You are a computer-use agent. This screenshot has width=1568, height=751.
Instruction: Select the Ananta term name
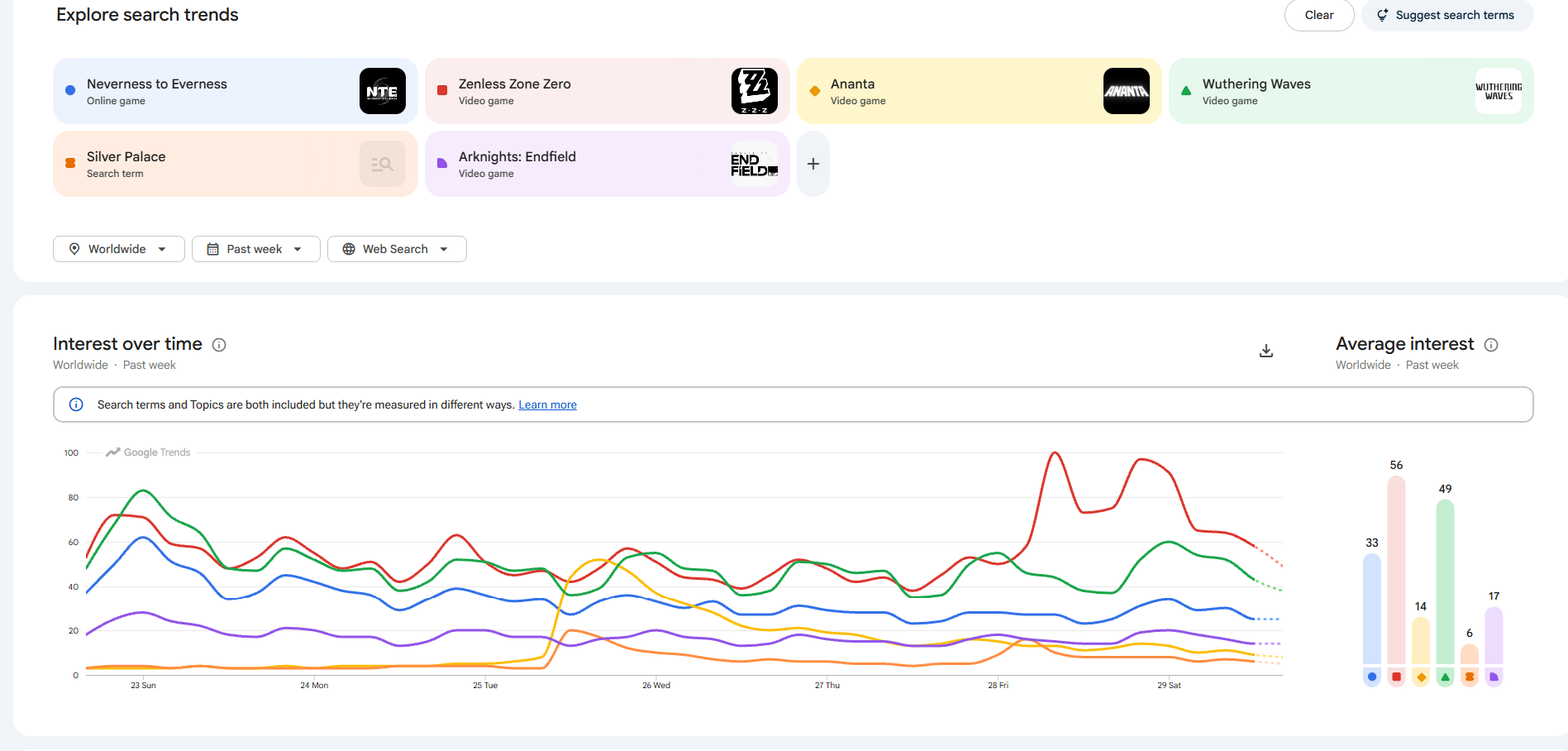tap(853, 84)
